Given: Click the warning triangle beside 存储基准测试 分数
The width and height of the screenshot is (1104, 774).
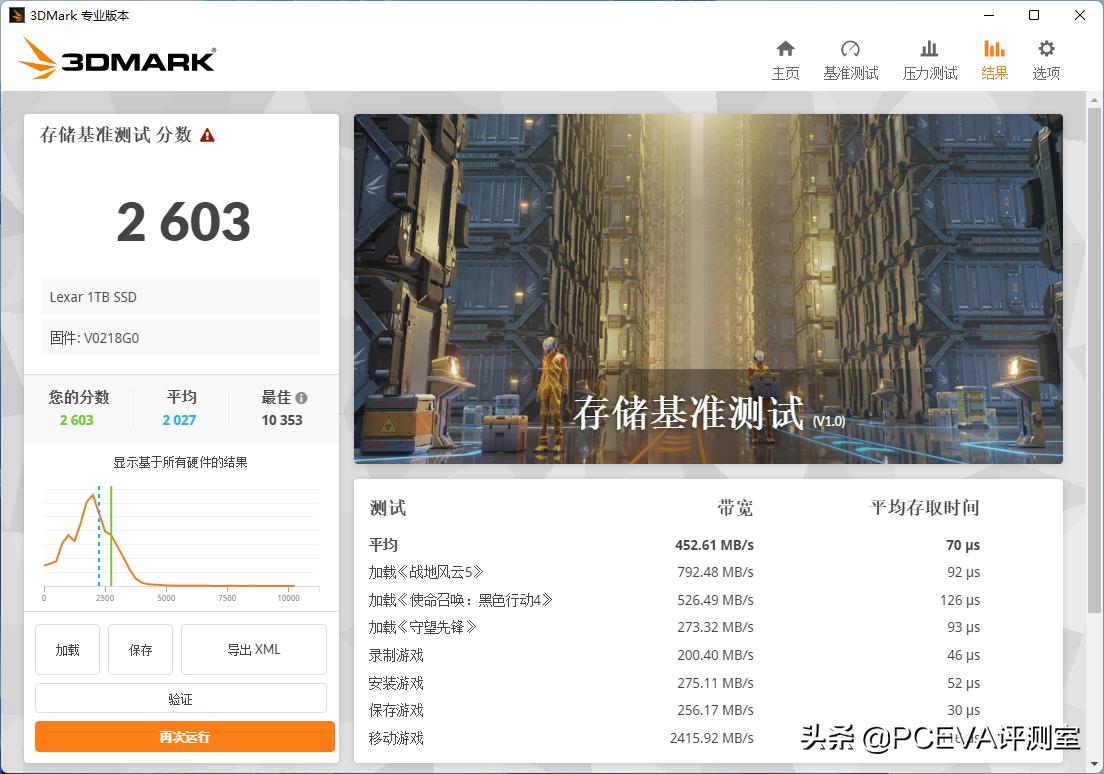Looking at the screenshot, I should pos(207,134).
